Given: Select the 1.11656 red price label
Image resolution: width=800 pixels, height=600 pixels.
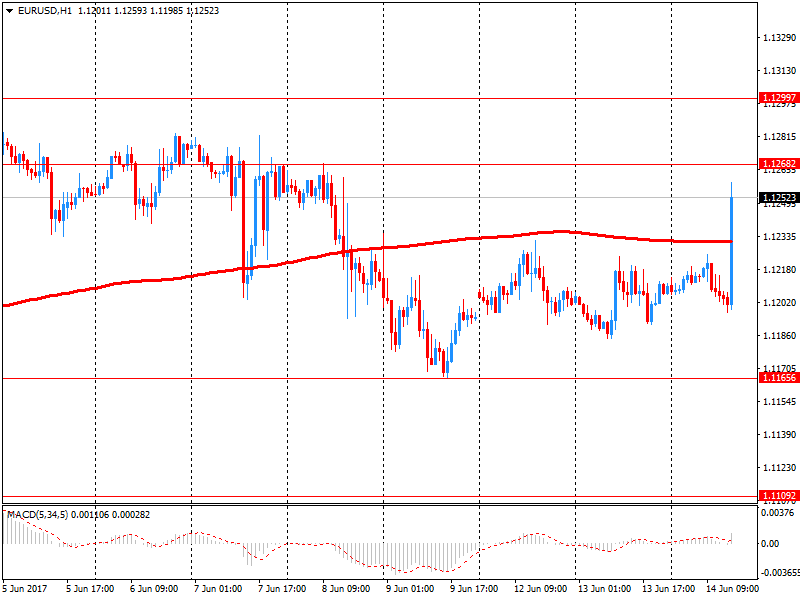Looking at the screenshot, I should coord(778,378).
